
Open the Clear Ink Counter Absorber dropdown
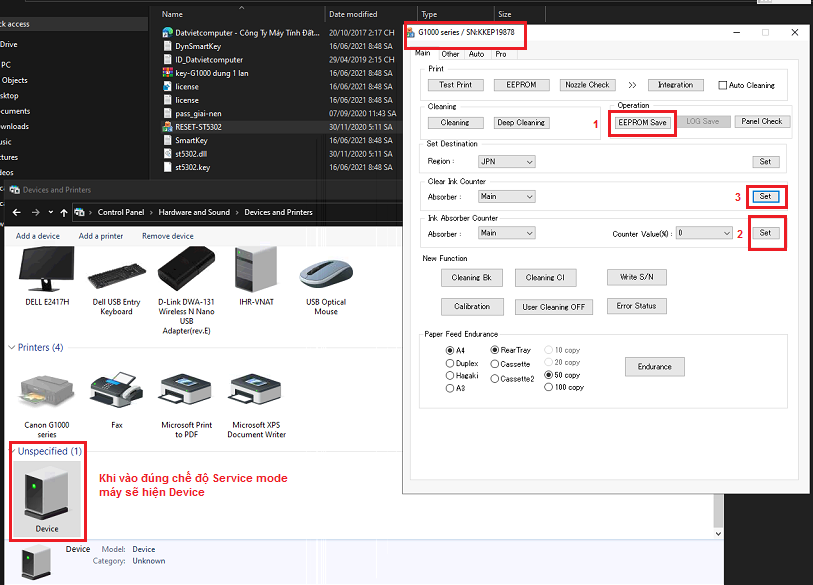coord(507,197)
